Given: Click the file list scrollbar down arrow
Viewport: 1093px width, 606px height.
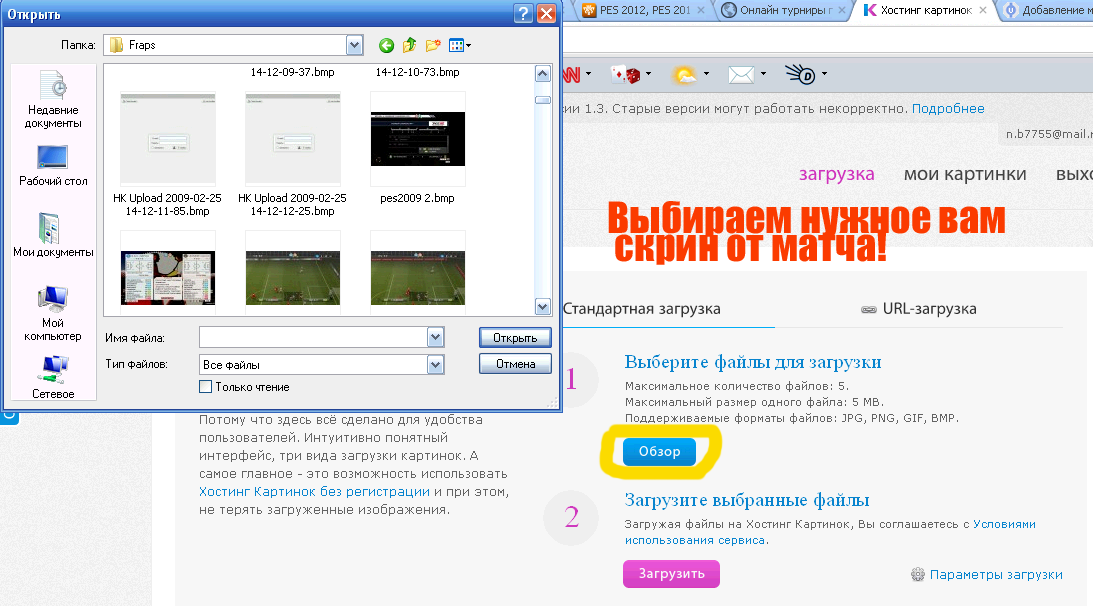Looking at the screenshot, I should coord(542,306).
